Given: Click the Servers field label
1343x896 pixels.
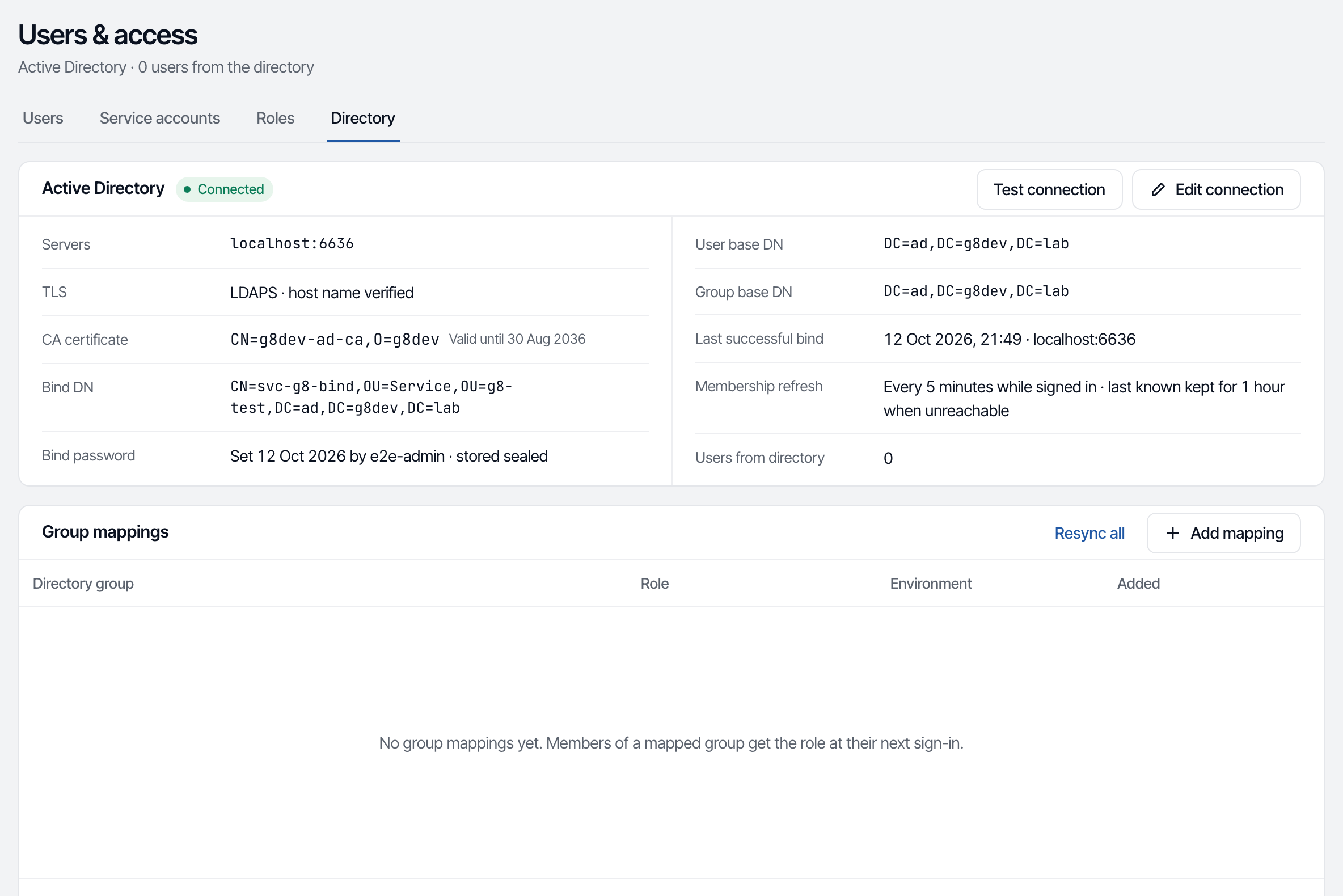Looking at the screenshot, I should [x=66, y=244].
